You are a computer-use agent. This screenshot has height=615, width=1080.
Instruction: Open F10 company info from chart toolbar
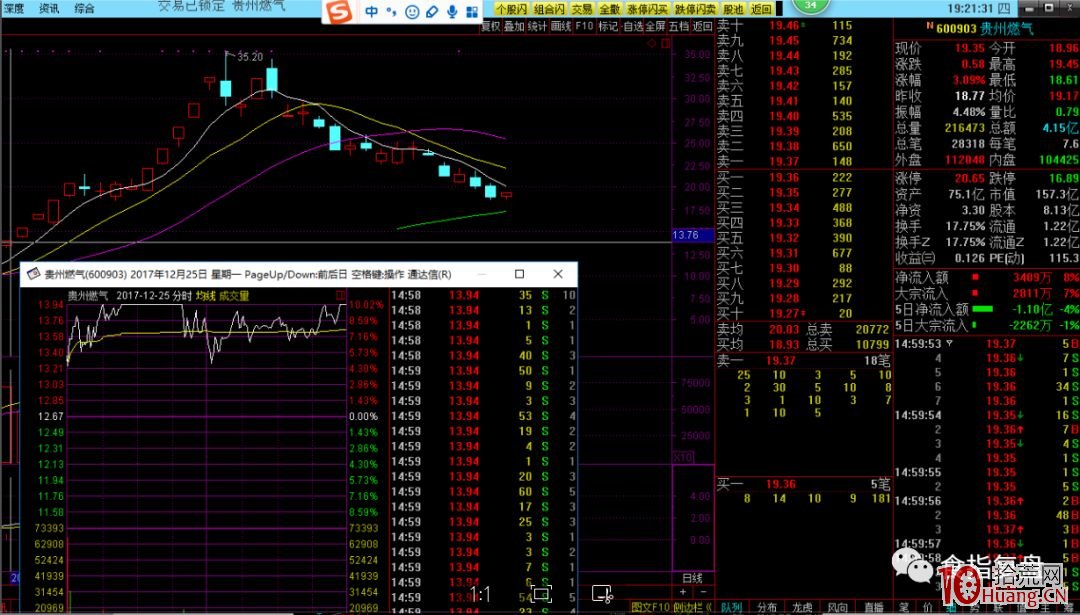coord(584,26)
